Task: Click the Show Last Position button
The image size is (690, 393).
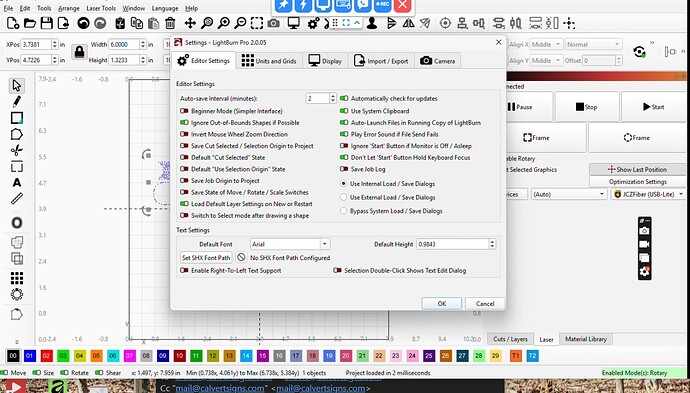Action: [637, 169]
